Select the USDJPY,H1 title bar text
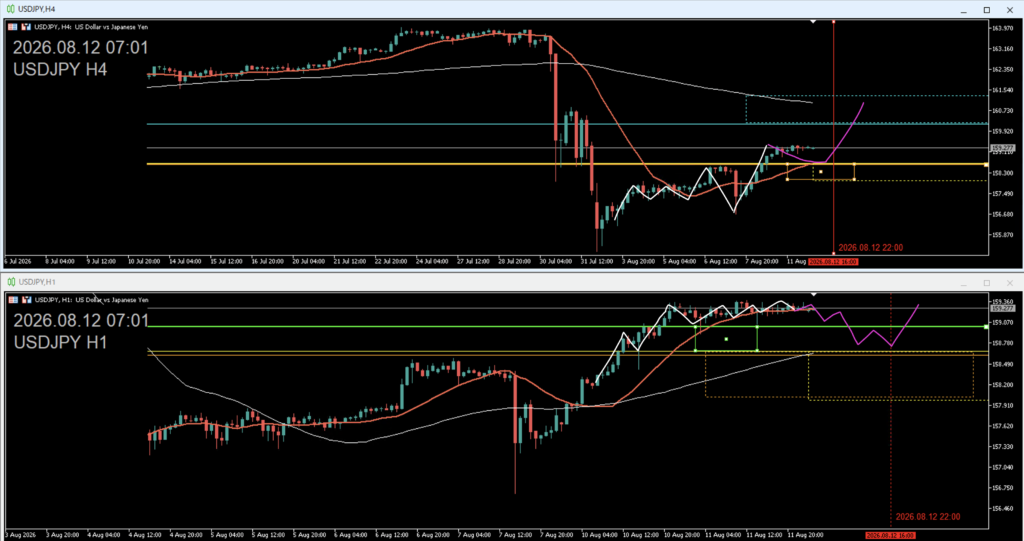1024x541 pixels. (37, 282)
